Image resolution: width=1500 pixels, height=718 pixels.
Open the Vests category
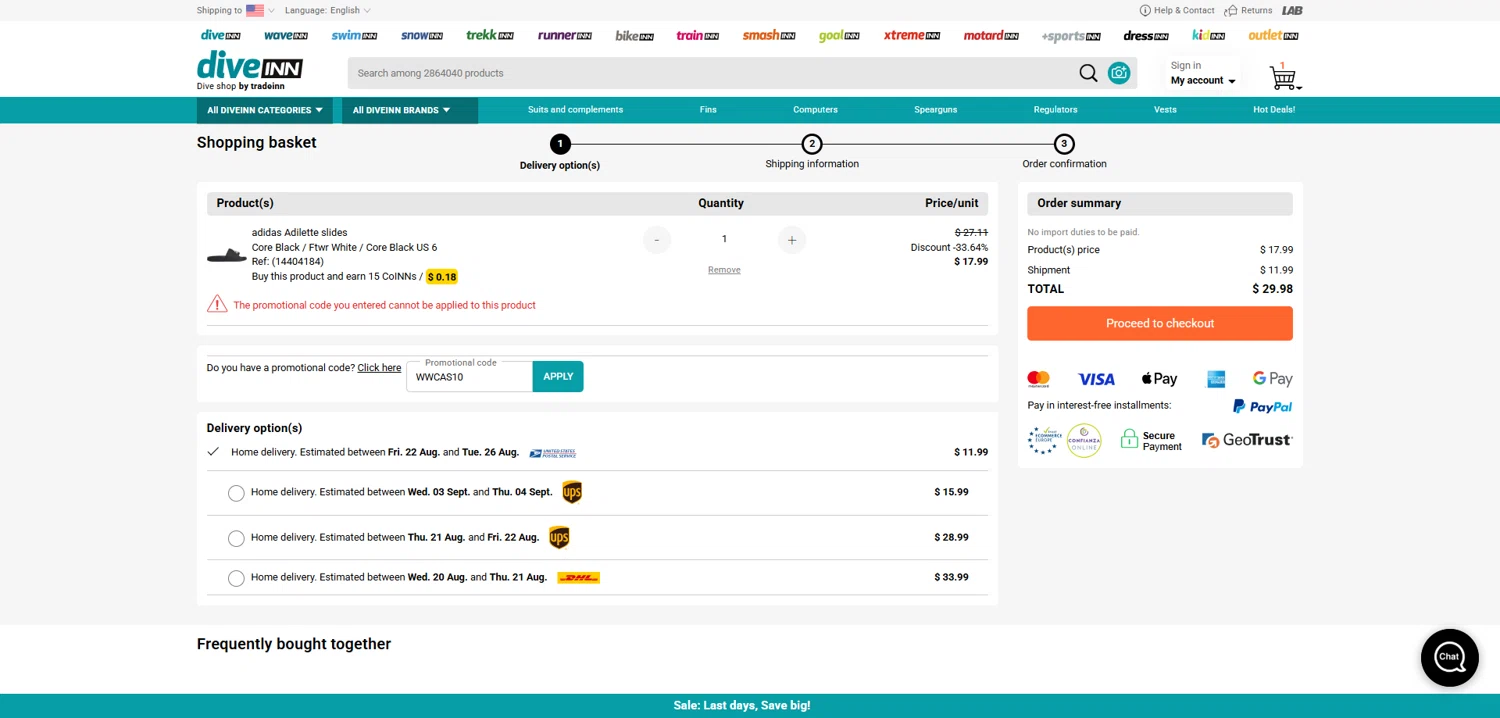[1165, 110]
